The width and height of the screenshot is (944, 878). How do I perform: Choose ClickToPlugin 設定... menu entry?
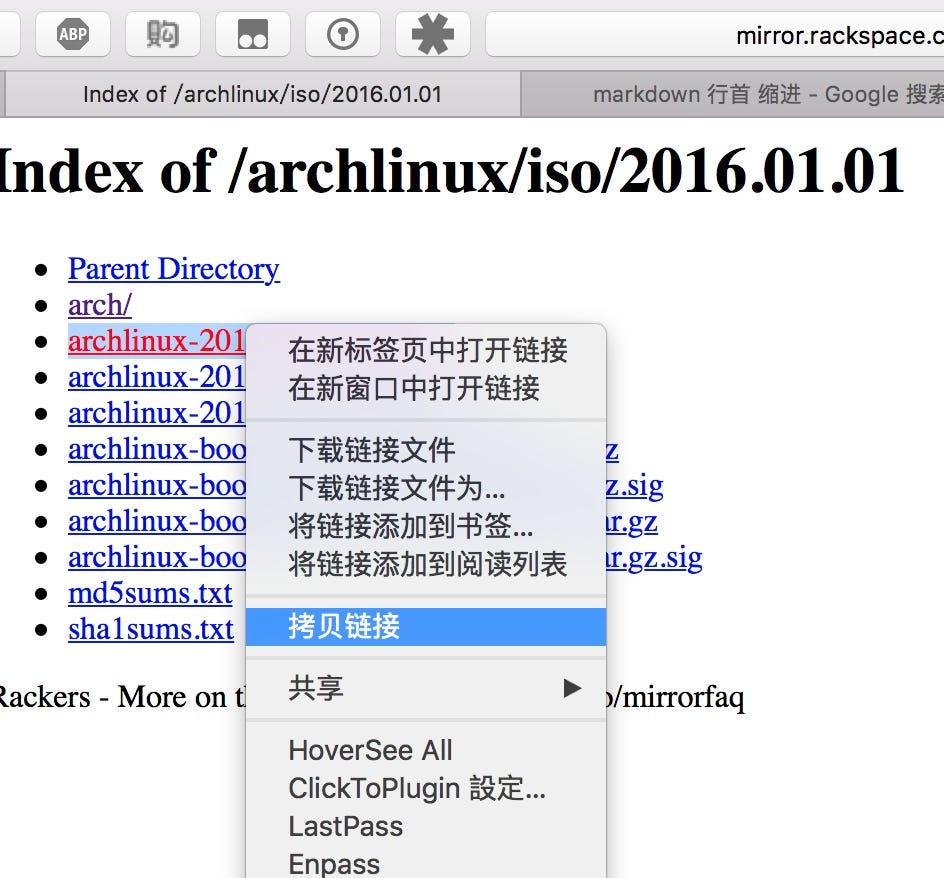426,789
